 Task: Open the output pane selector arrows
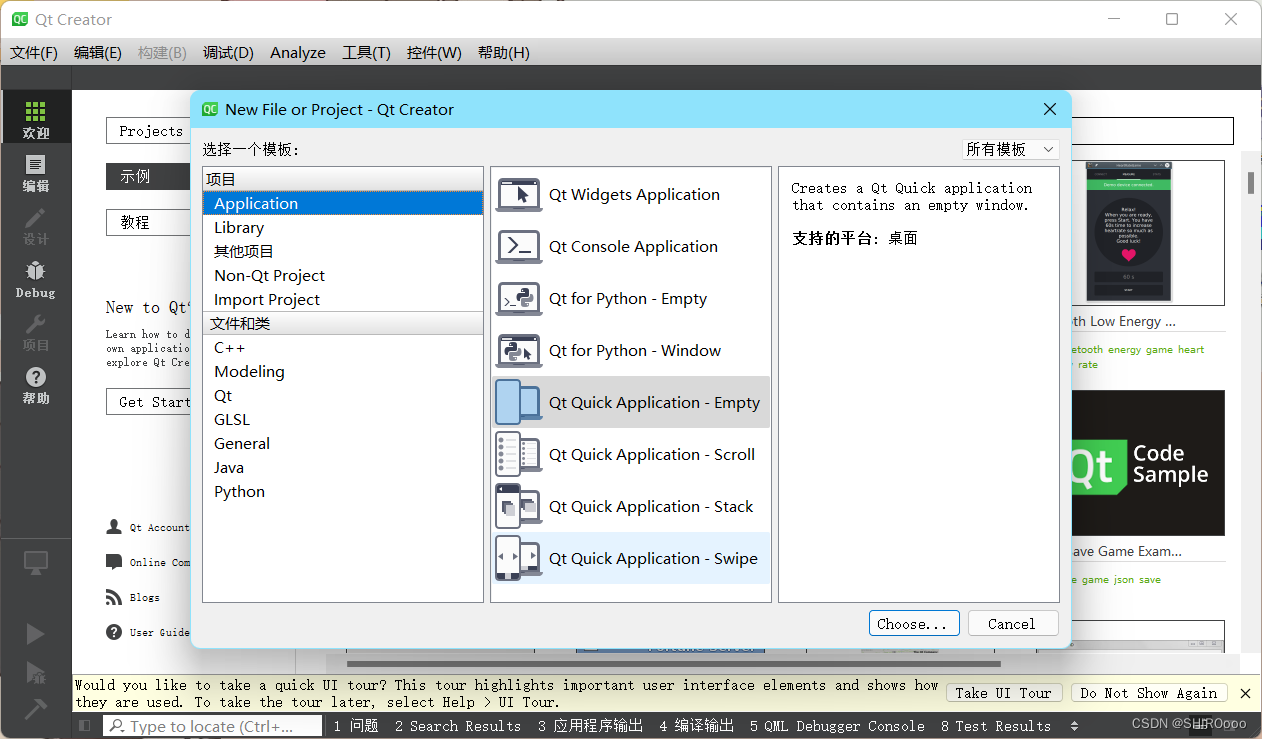[1074, 726]
